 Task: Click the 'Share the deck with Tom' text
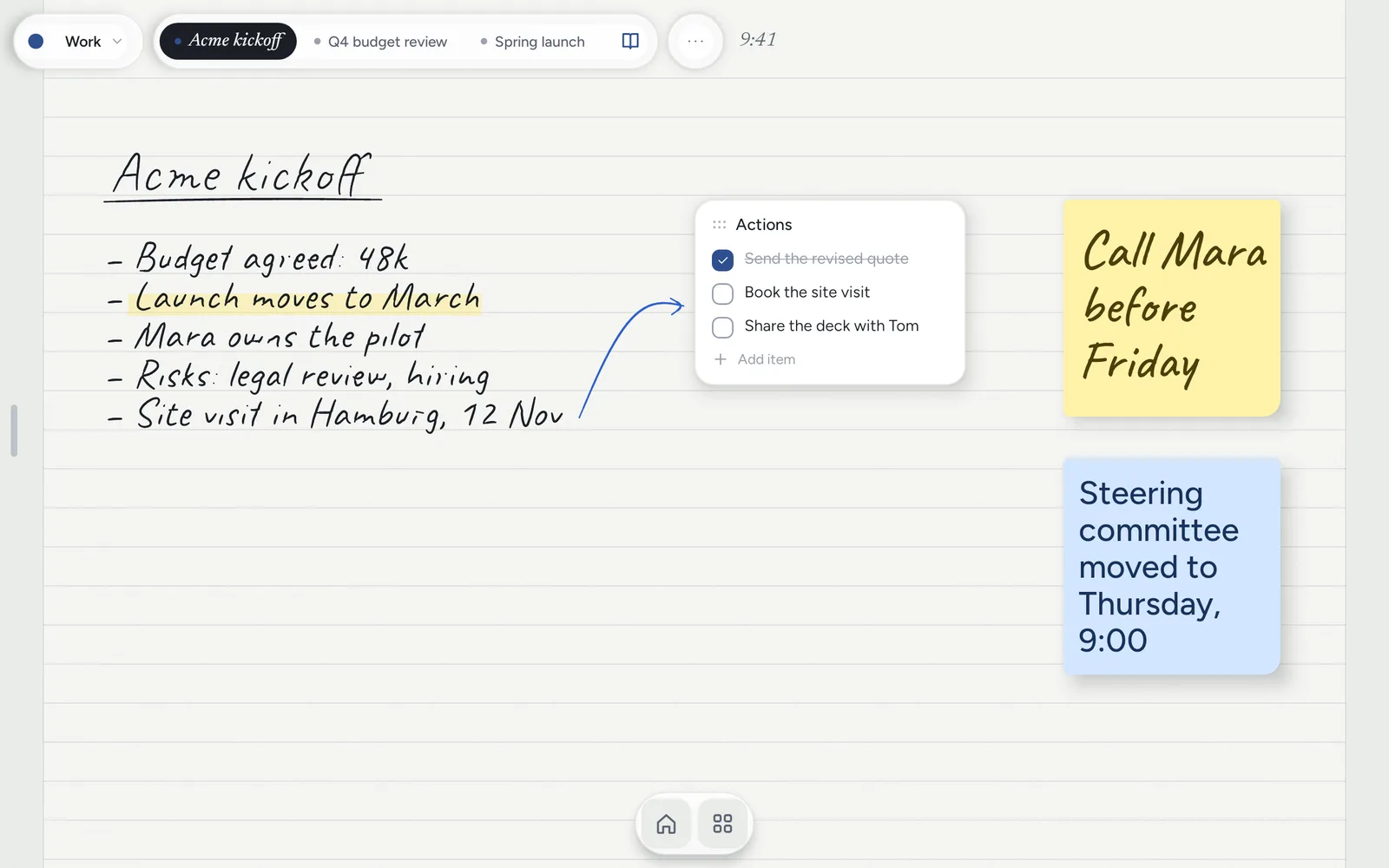click(832, 326)
